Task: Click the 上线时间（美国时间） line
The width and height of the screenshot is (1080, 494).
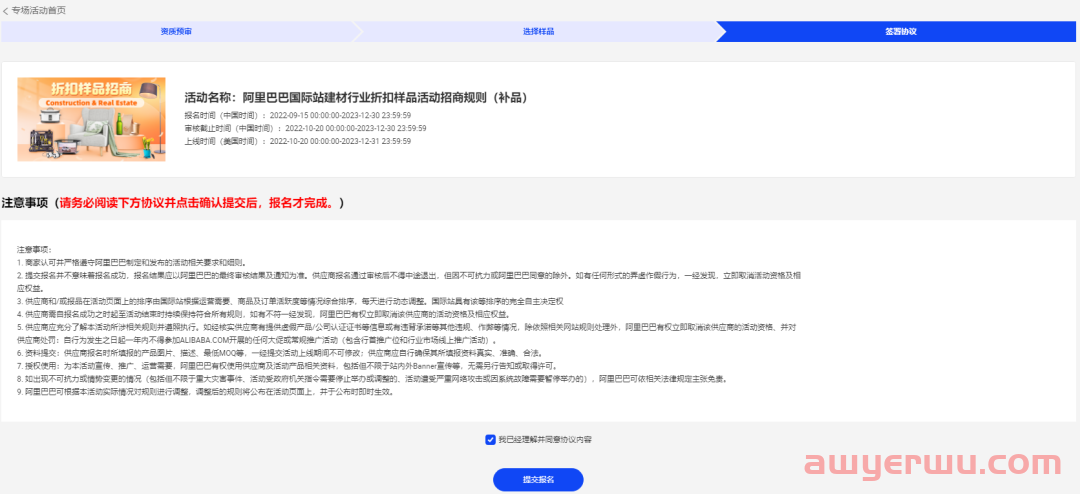Action: pos(298,141)
